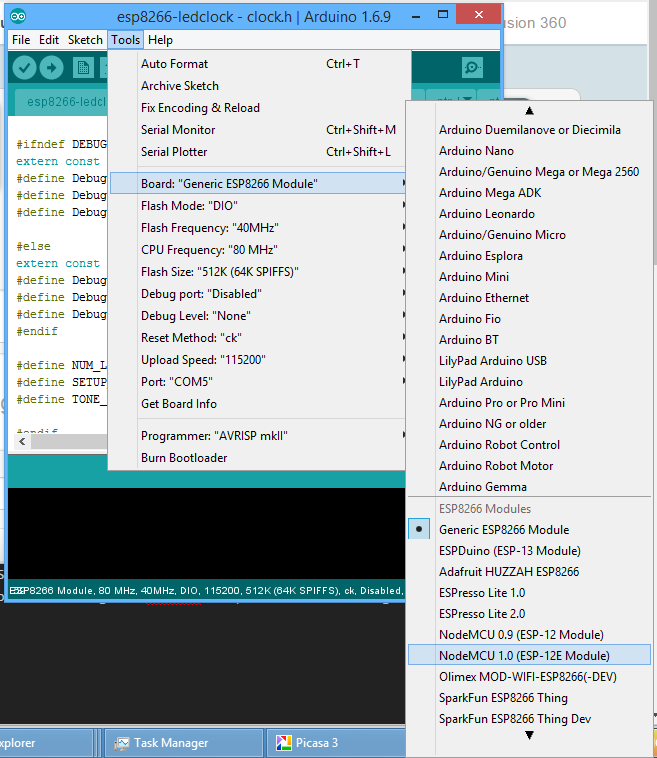Expand Flash Mode: DIO submenu
Image resolution: width=657 pixels, height=758 pixels.
258,206
